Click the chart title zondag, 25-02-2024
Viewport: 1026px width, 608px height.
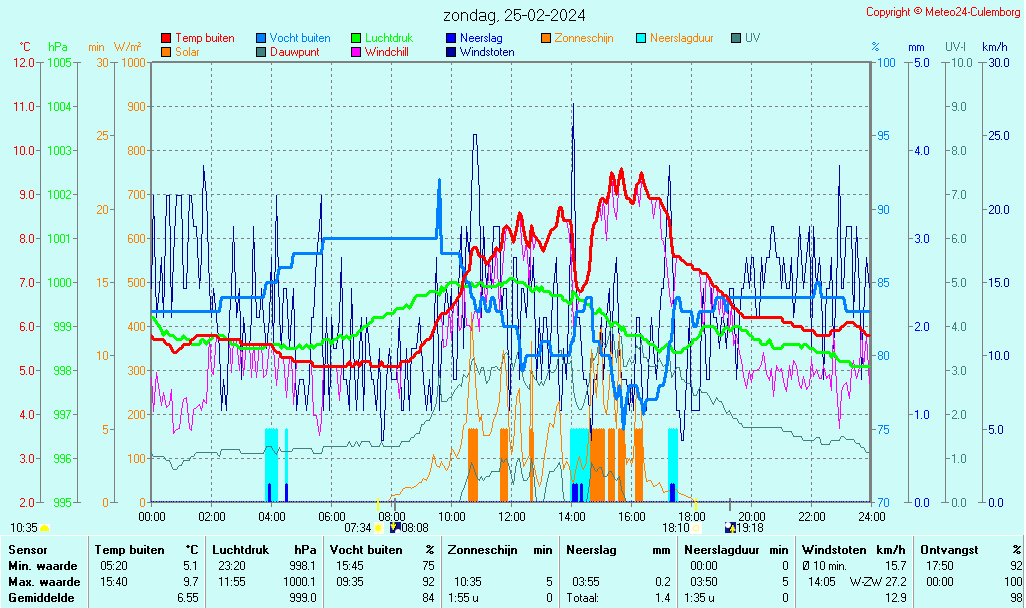(515, 16)
